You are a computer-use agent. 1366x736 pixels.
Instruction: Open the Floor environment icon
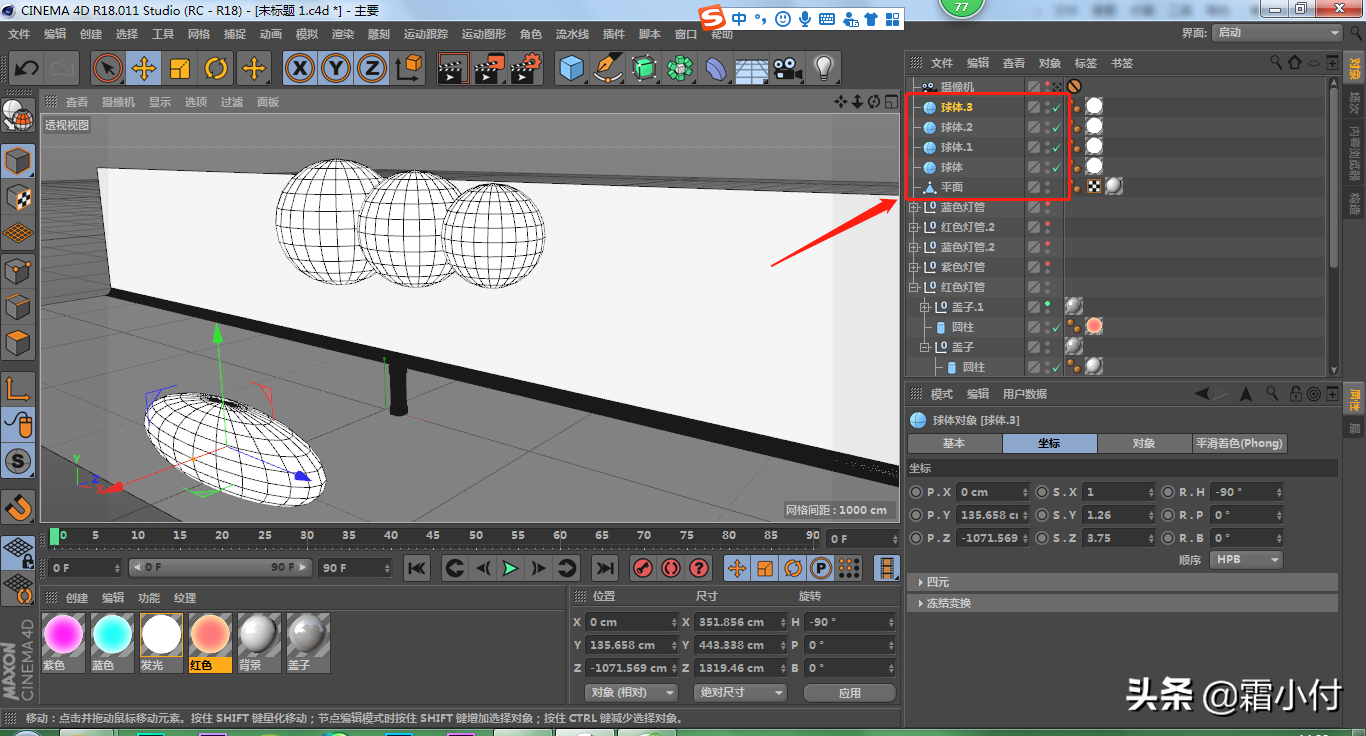pos(752,69)
